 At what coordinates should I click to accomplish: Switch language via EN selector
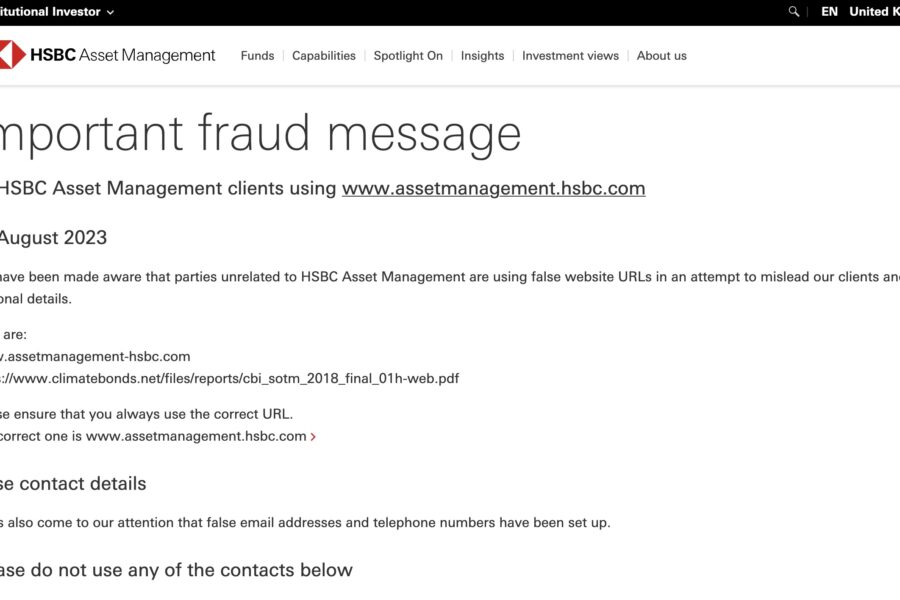(829, 11)
